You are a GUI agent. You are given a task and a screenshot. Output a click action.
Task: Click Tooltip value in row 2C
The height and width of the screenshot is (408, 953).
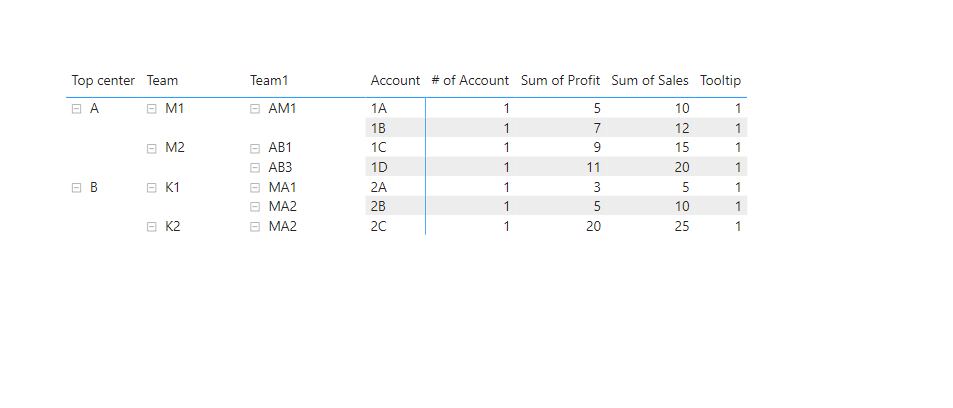(738, 227)
